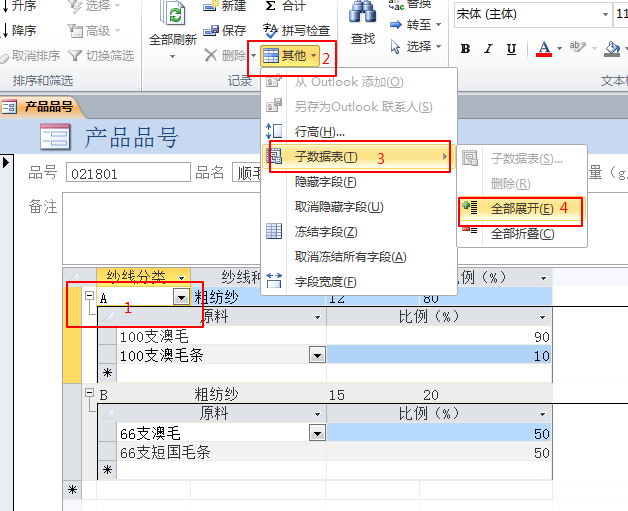Collapse the subdatasheet for row B

[89, 395]
